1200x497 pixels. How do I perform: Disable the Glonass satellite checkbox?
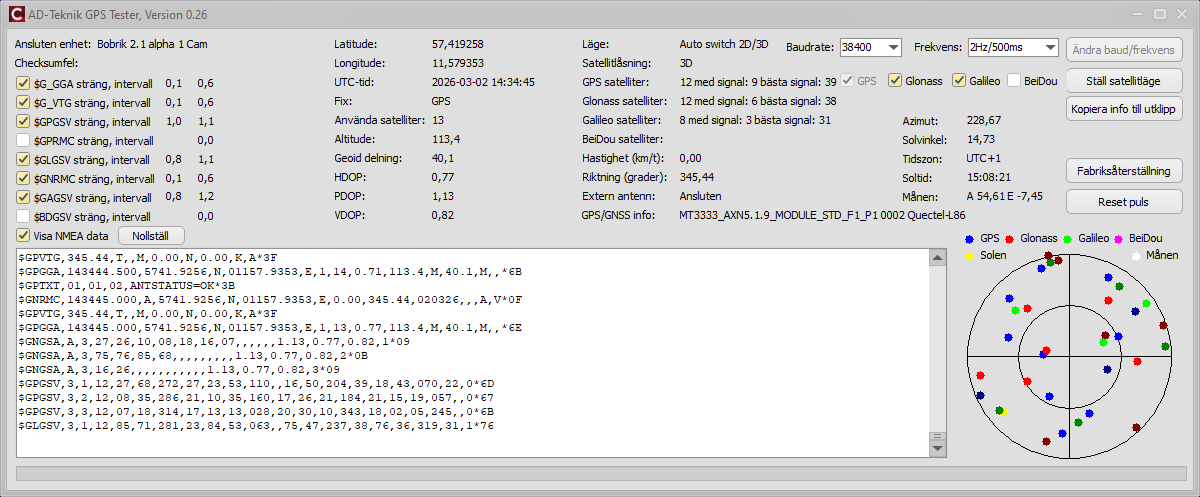pos(896,80)
